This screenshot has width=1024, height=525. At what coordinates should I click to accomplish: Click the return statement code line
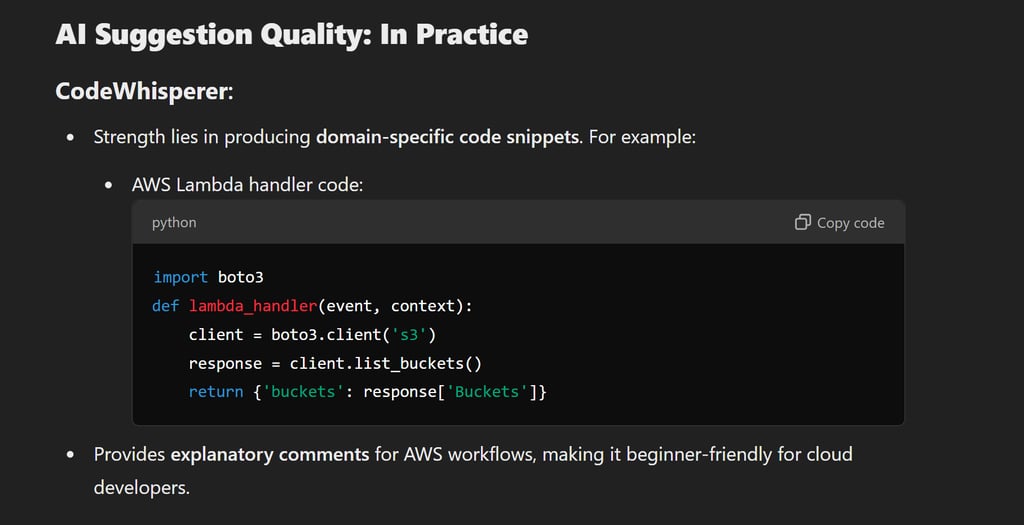367,392
